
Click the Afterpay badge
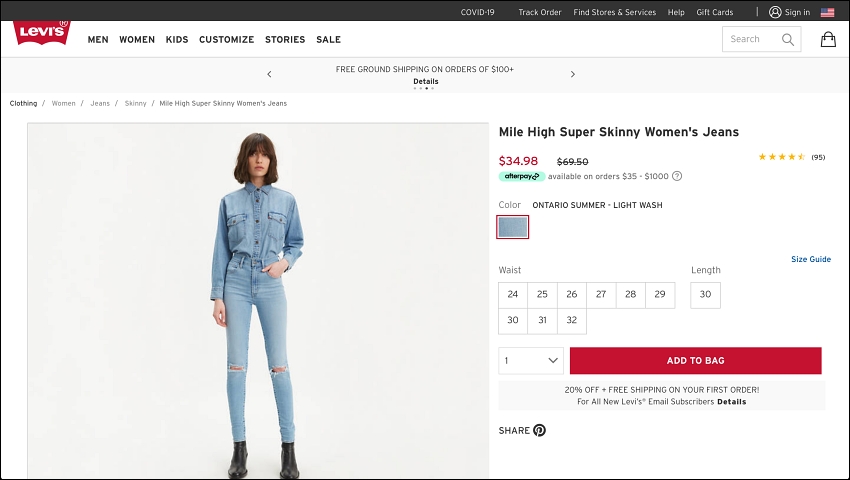tap(521, 176)
